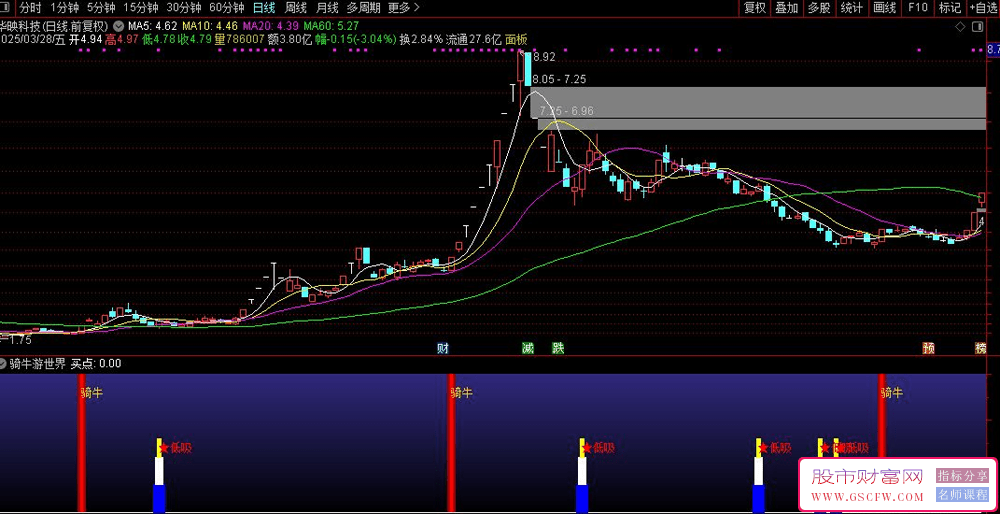Open the 多股 multi-stock view

[818, 8]
